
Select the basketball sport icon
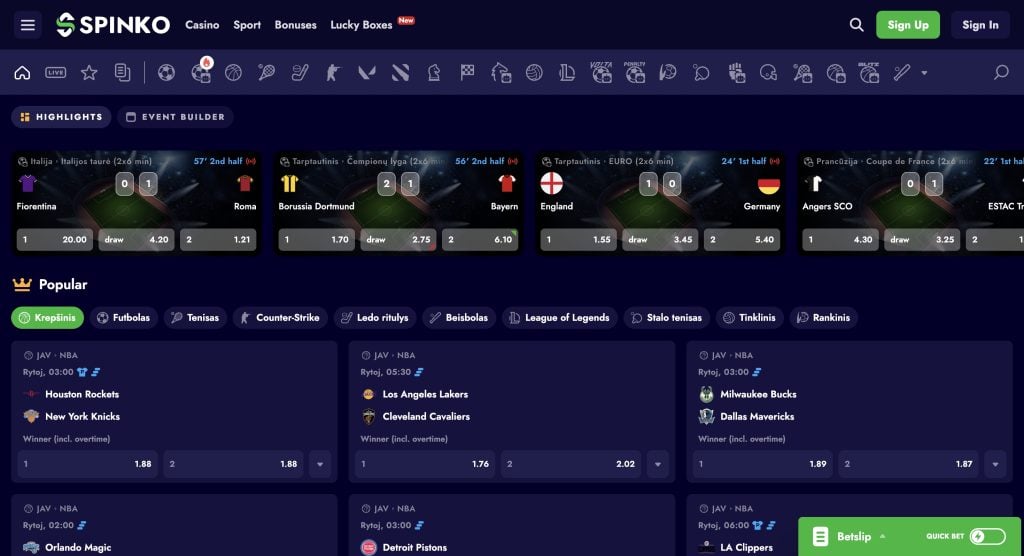click(233, 73)
